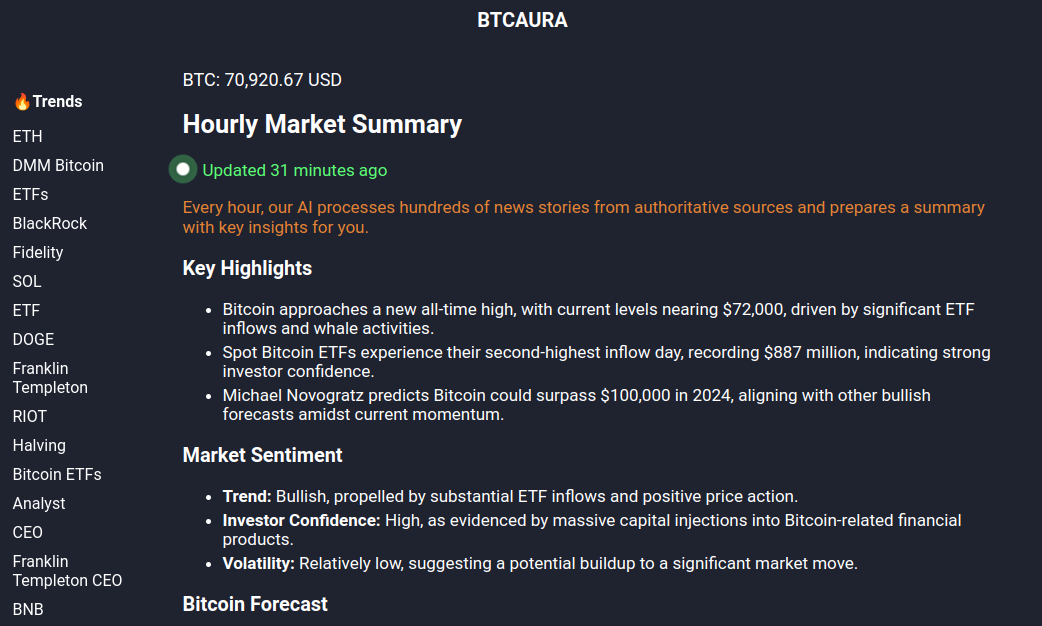Image resolution: width=1042 pixels, height=626 pixels.
Task: Open the Analyst trend item
Action: 39,504
